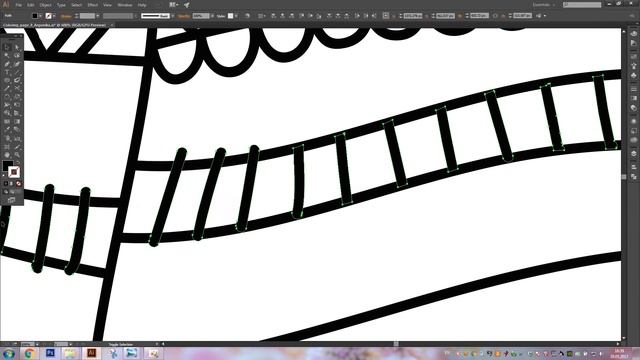Select the Eyedropper tool
The height and width of the screenshot is (360, 640).
coord(7,129)
